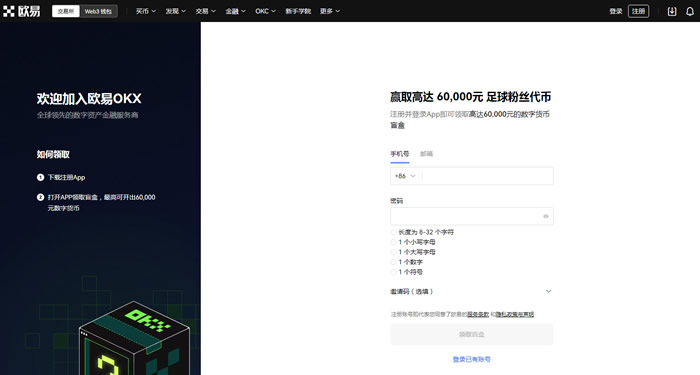The image size is (700, 375).
Task: Click the 欧易 OKX logo
Action: 21,11
